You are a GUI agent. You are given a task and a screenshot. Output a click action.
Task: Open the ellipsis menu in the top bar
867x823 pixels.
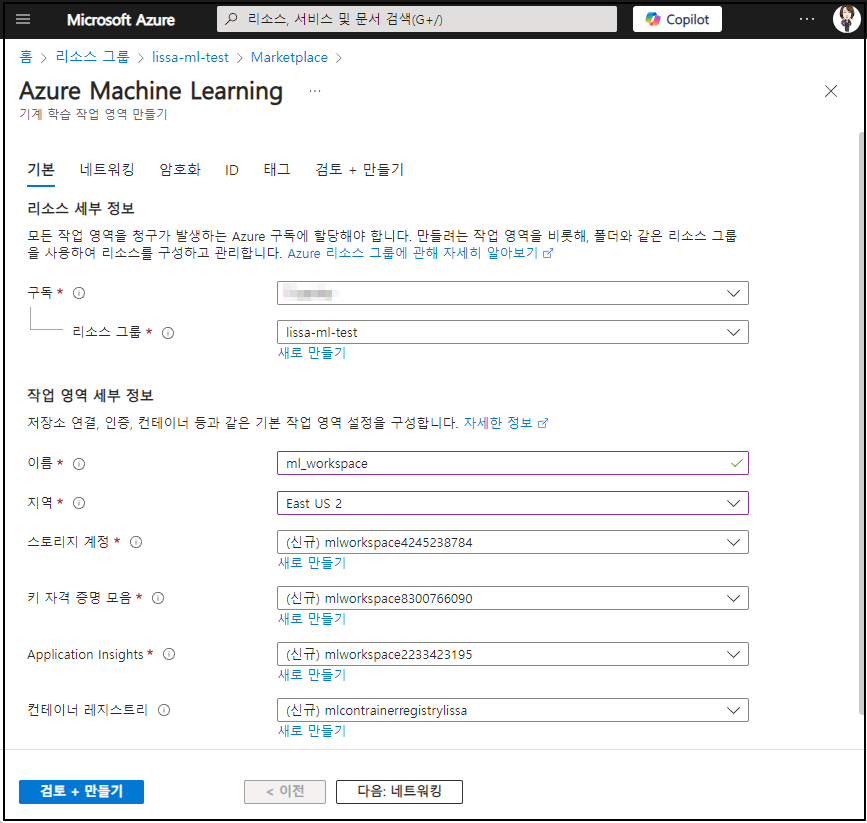click(x=805, y=19)
